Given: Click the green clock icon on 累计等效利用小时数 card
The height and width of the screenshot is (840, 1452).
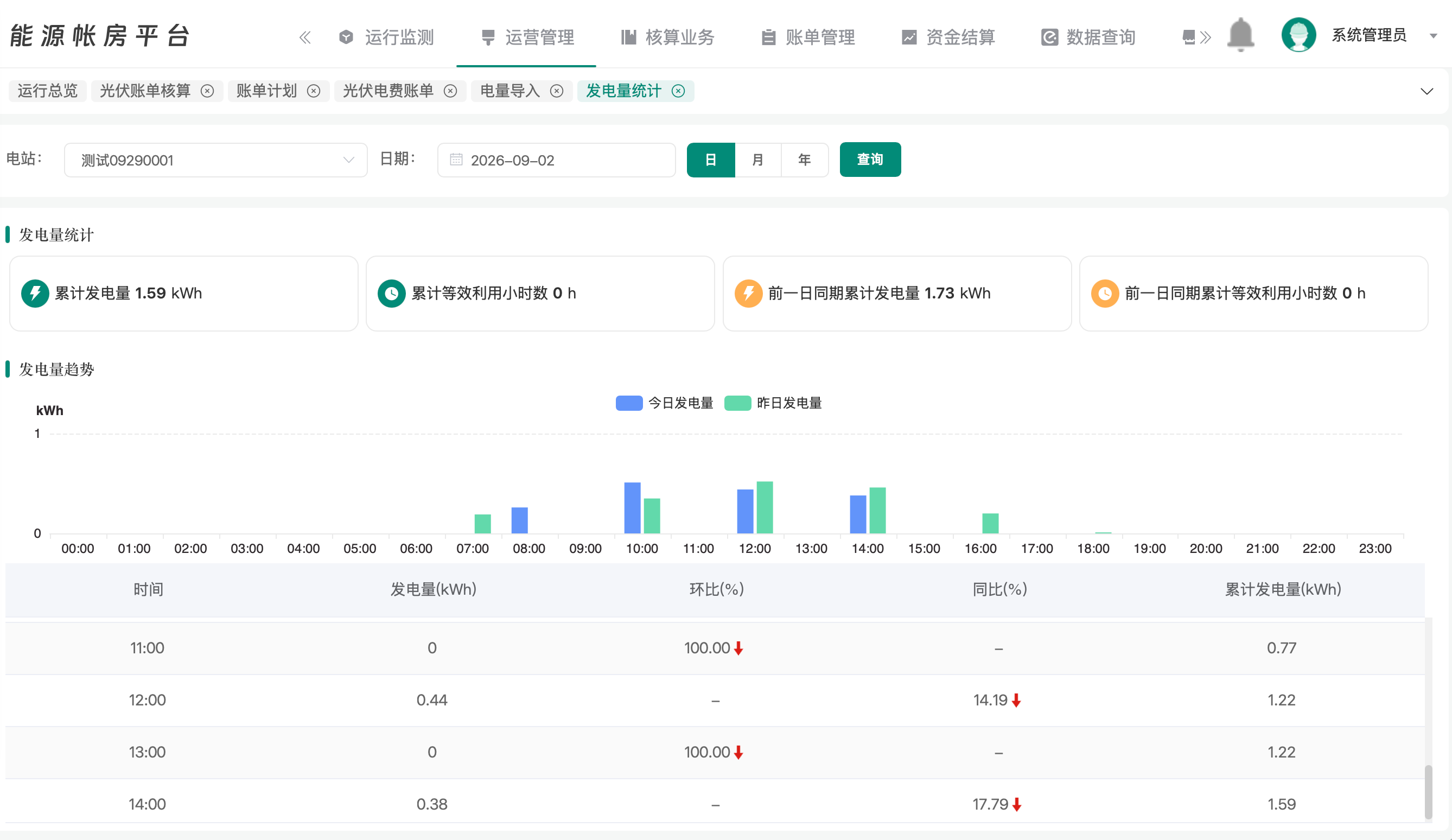Looking at the screenshot, I should pyautogui.click(x=392, y=293).
